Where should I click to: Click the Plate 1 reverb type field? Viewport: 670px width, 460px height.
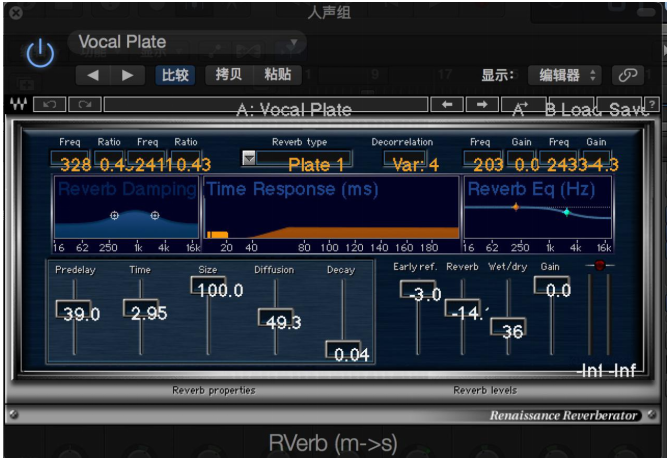tap(304, 159)
